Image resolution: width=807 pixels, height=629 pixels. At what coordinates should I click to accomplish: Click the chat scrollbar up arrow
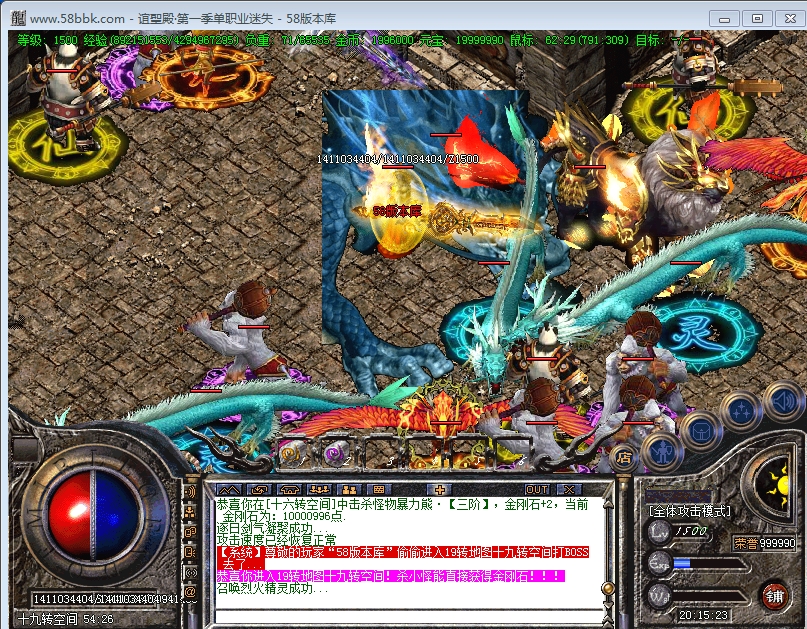point(608,504)
